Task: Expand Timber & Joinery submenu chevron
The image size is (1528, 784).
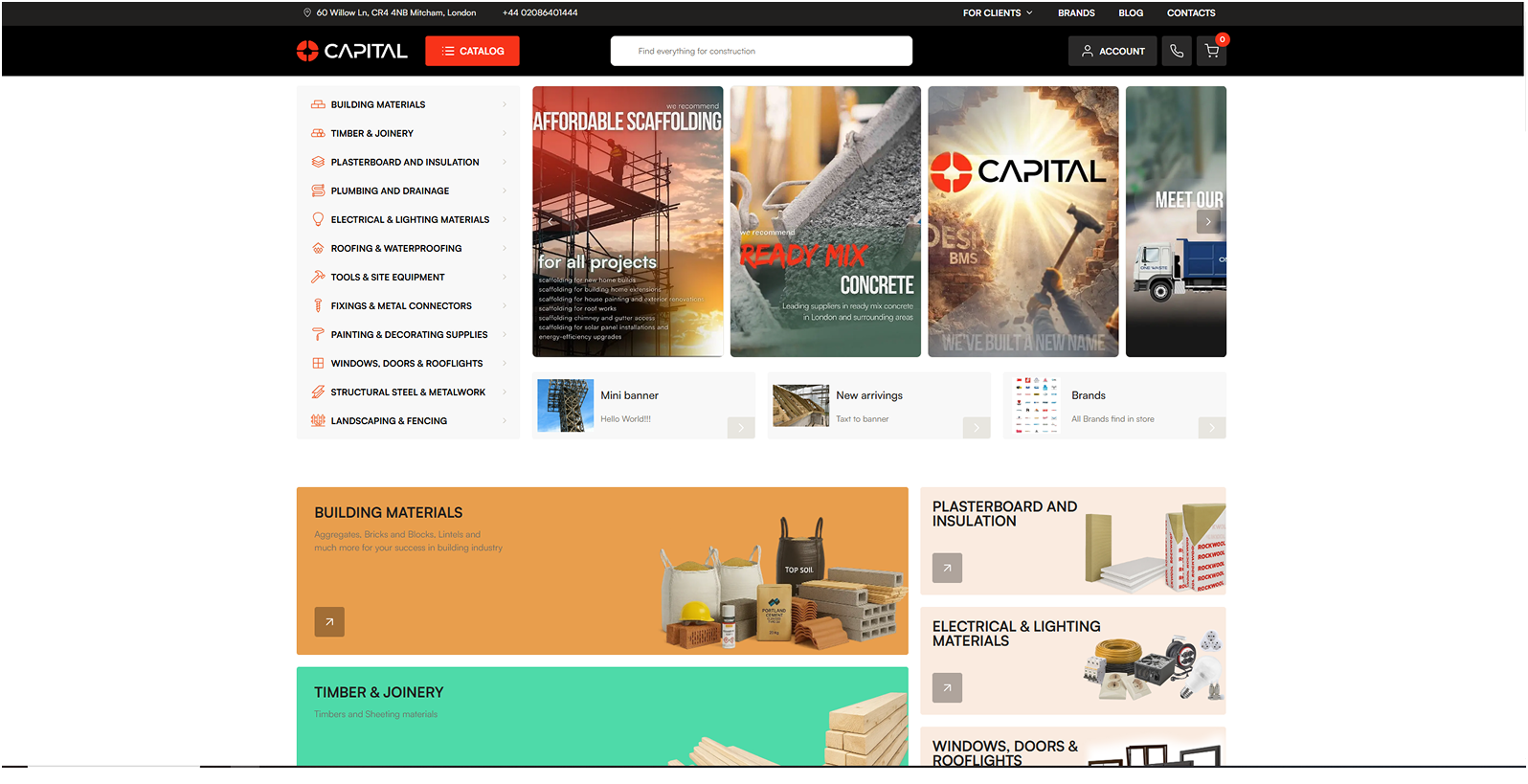Action: pyautogui.click(x=505, y=133)
